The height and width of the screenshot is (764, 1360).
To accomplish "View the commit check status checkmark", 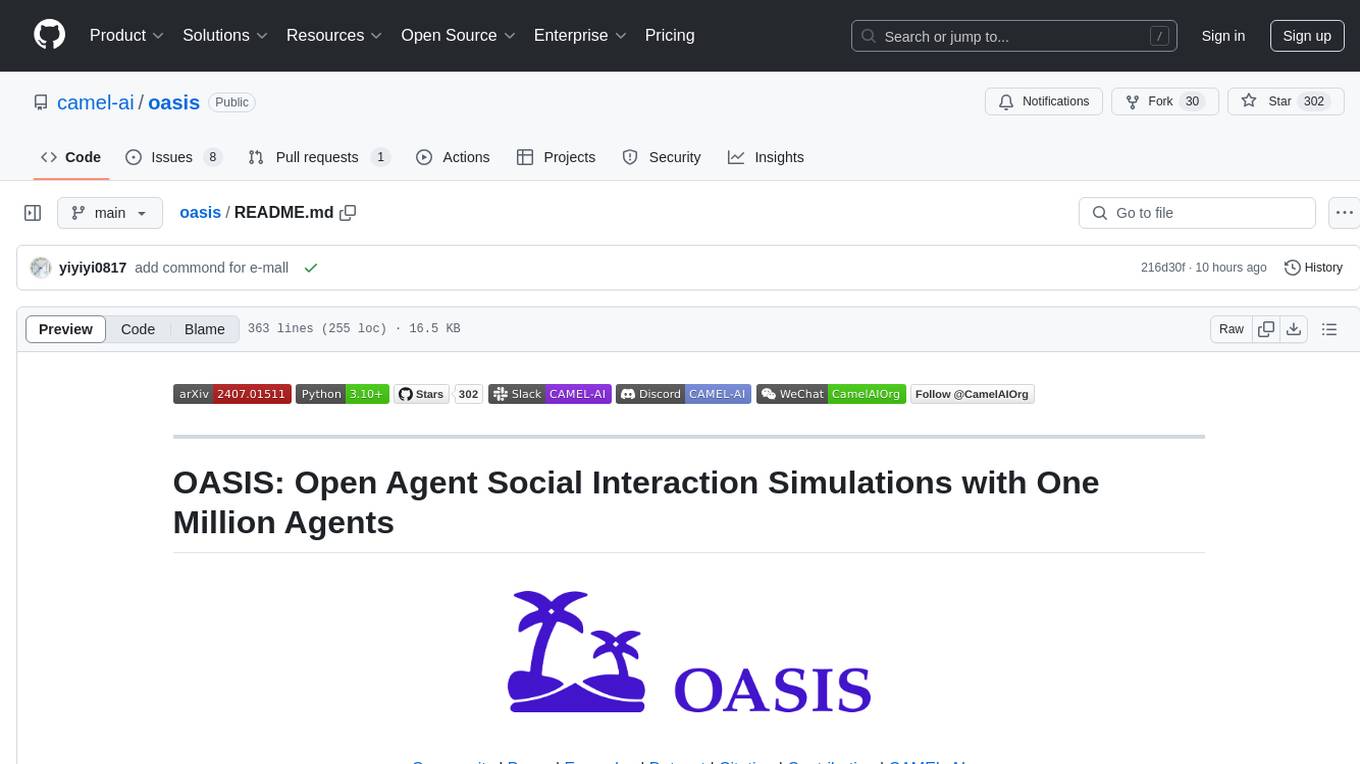I will [311, 267].
